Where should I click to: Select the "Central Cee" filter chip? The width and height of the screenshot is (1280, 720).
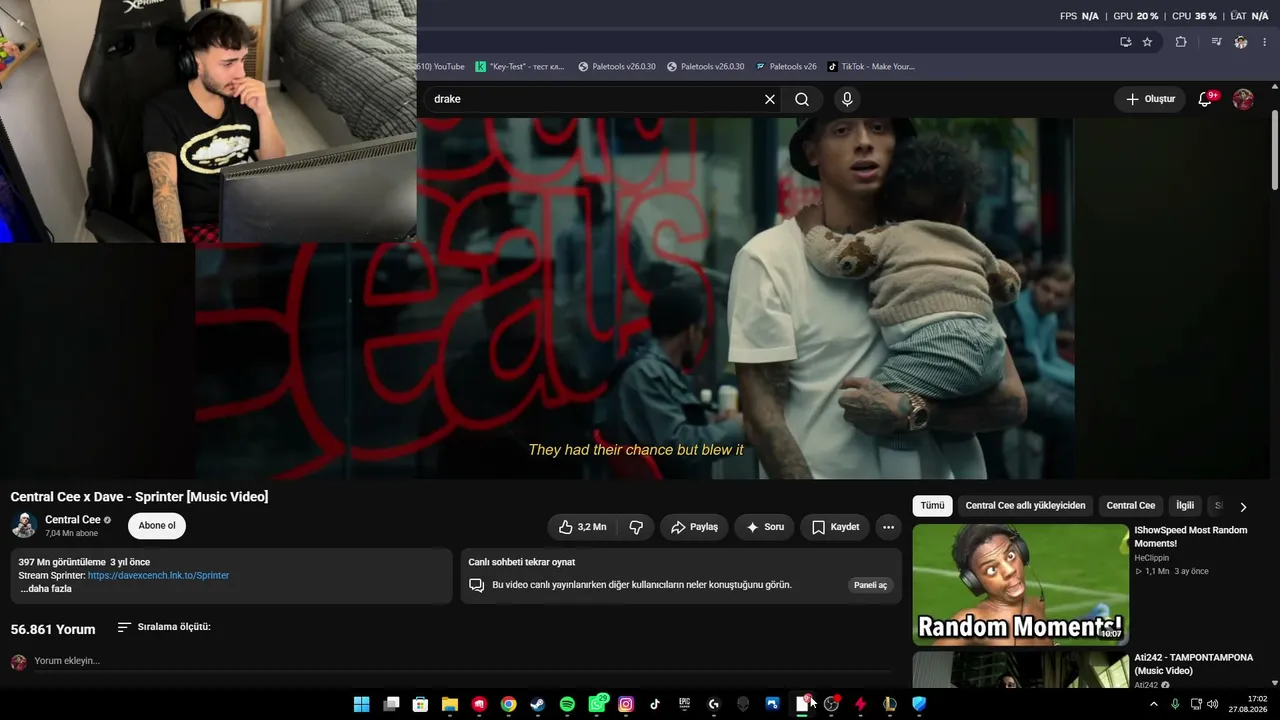tap(1131, 506)
